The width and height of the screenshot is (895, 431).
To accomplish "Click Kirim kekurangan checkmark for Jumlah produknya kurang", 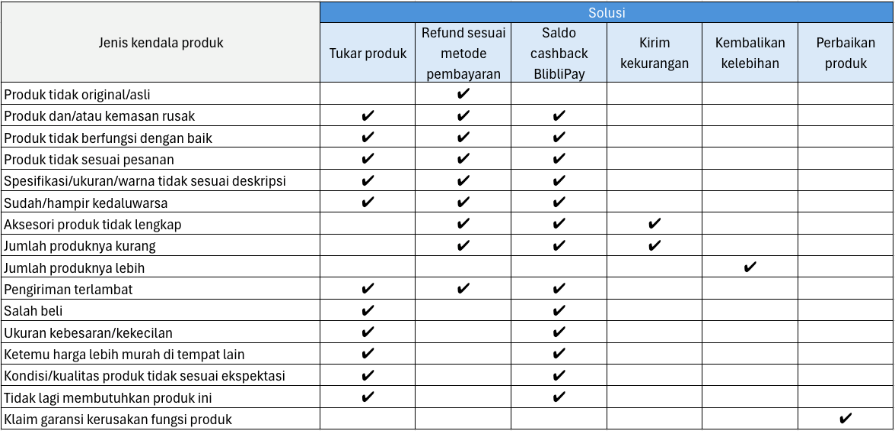I will [654, 245].
